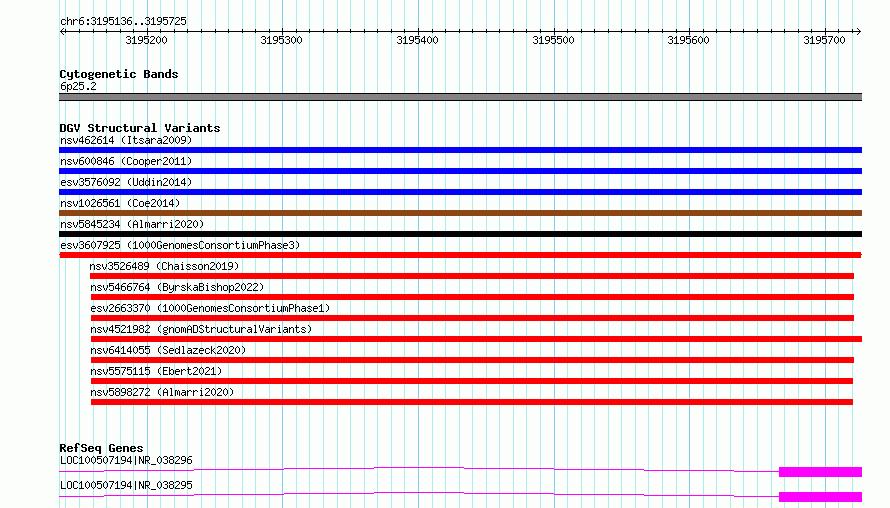Image resolution: width=890 pixels, height=508 pixels.
Task: Click the left arrow end of the ruler
Action: 62,32
